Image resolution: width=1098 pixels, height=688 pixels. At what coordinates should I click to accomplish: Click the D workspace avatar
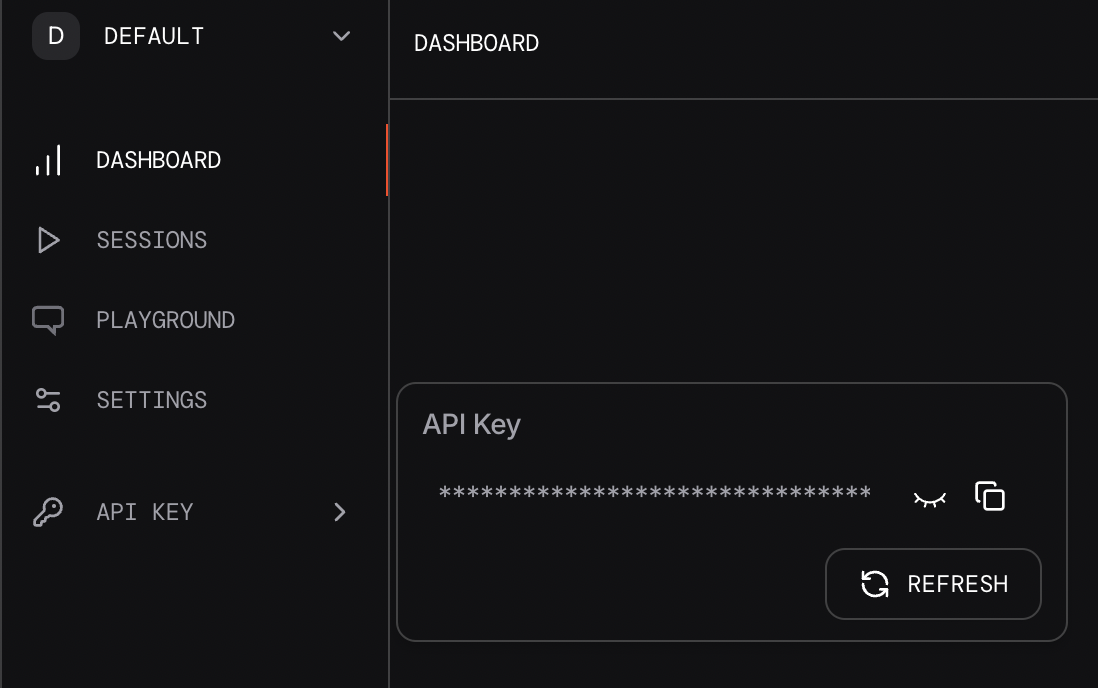click(56, 36)
